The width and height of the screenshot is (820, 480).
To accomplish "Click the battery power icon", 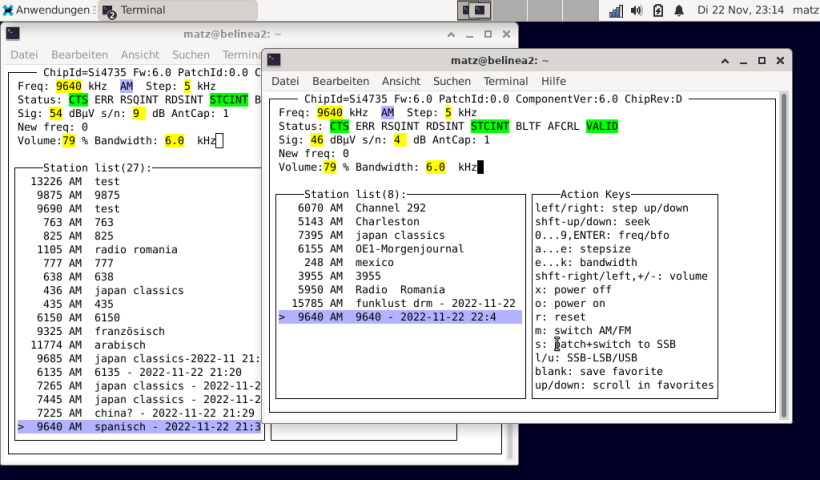I will pyautogui.click(x=658, y=10).
